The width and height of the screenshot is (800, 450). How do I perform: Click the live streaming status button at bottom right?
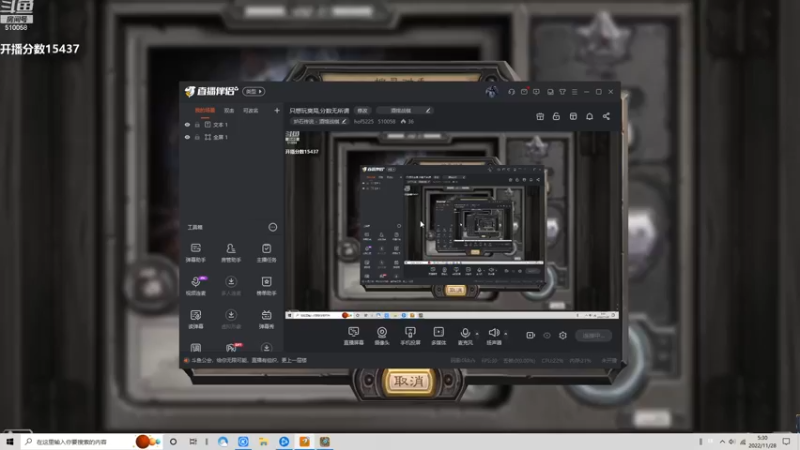[x=593, y=335]
